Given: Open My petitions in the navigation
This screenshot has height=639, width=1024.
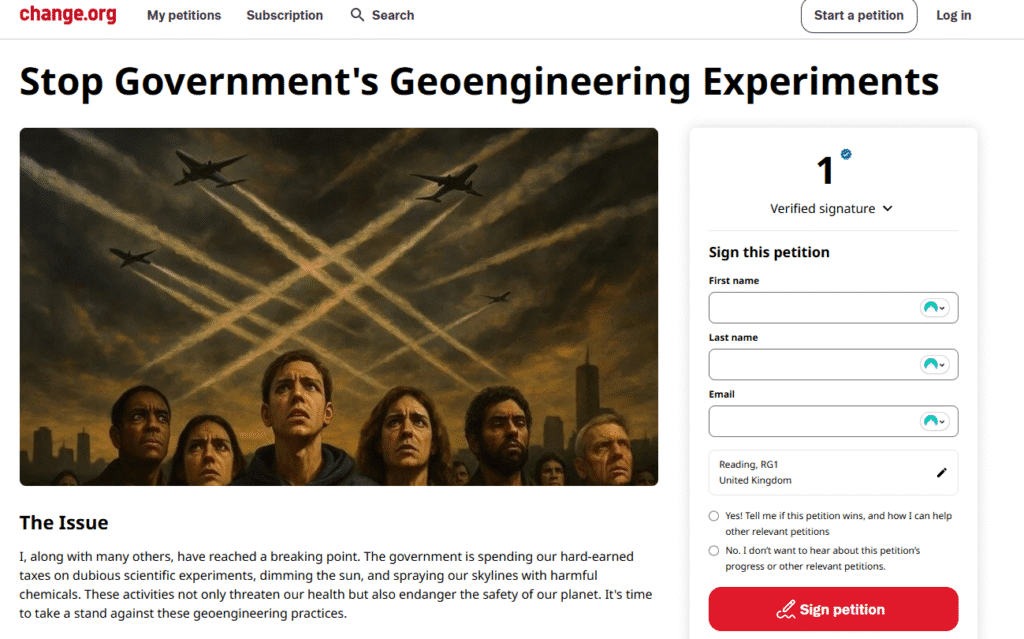Looking at the screenshot, I should 184,15.
